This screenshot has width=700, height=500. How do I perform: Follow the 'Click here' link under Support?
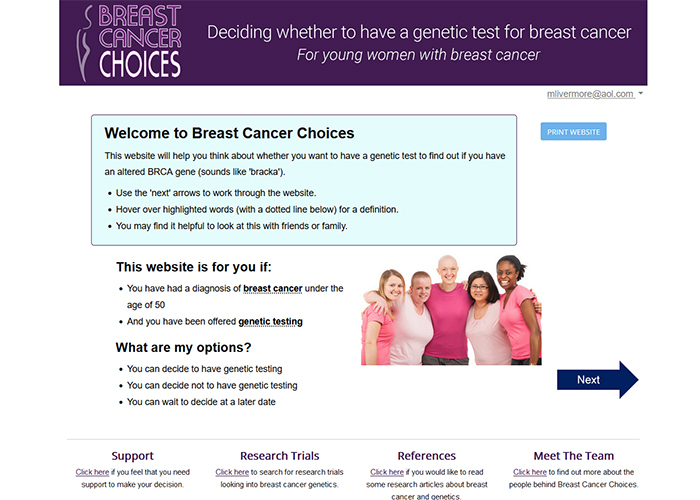(x=92, y=472)
